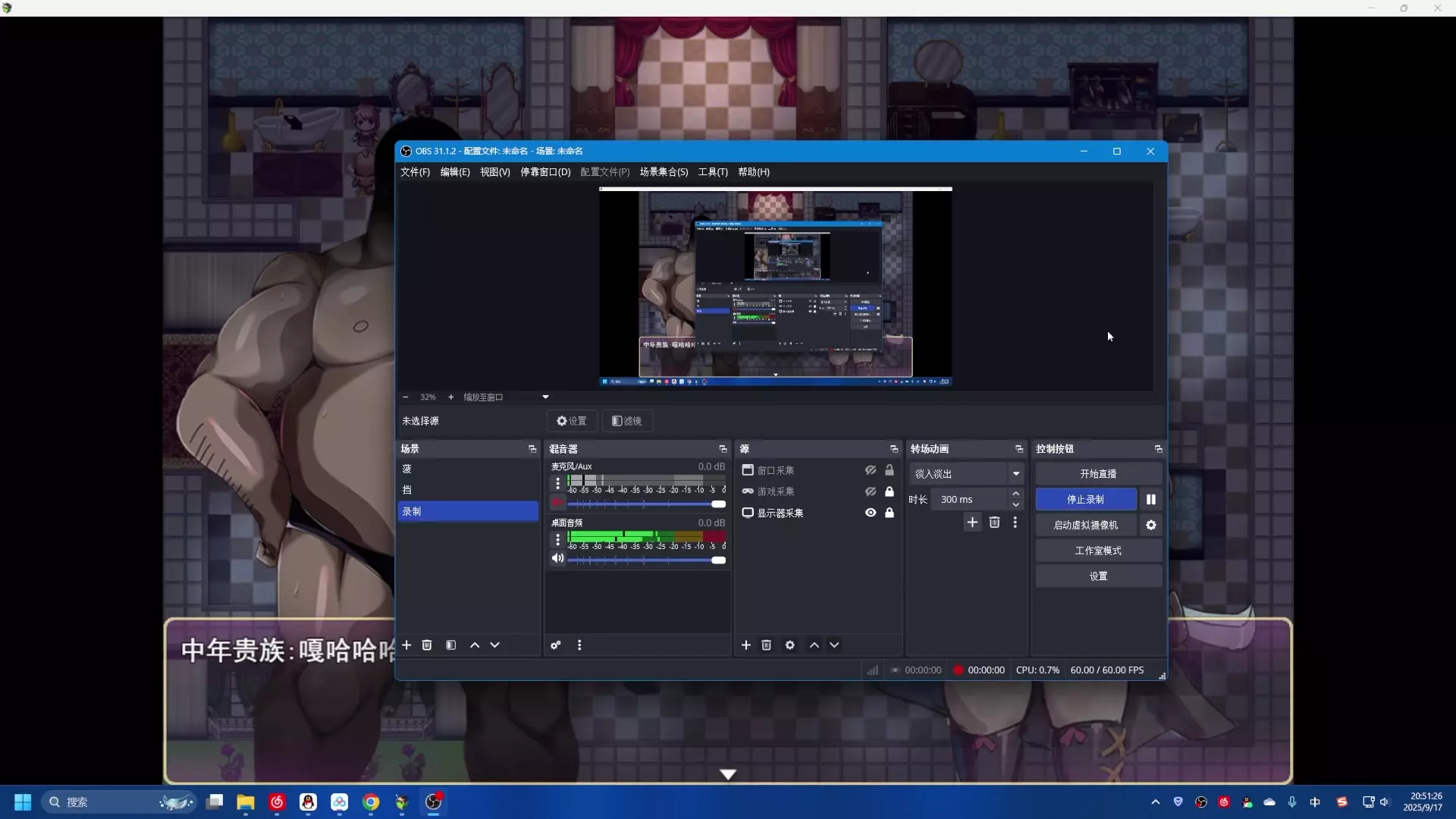Open source properties gear in sources panel

(x=789, y=645)
